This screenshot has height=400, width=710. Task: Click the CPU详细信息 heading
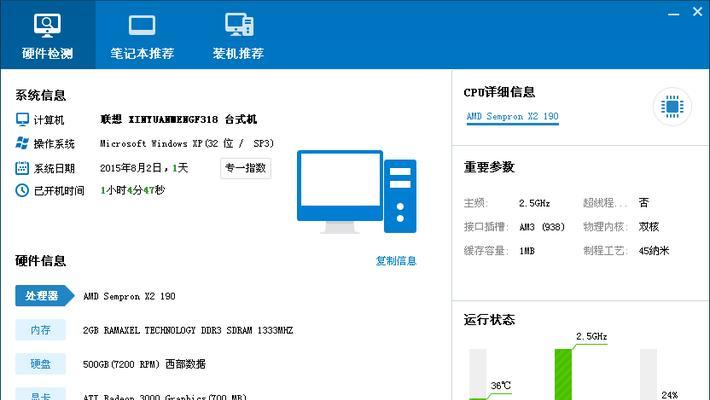pos(499,92)
